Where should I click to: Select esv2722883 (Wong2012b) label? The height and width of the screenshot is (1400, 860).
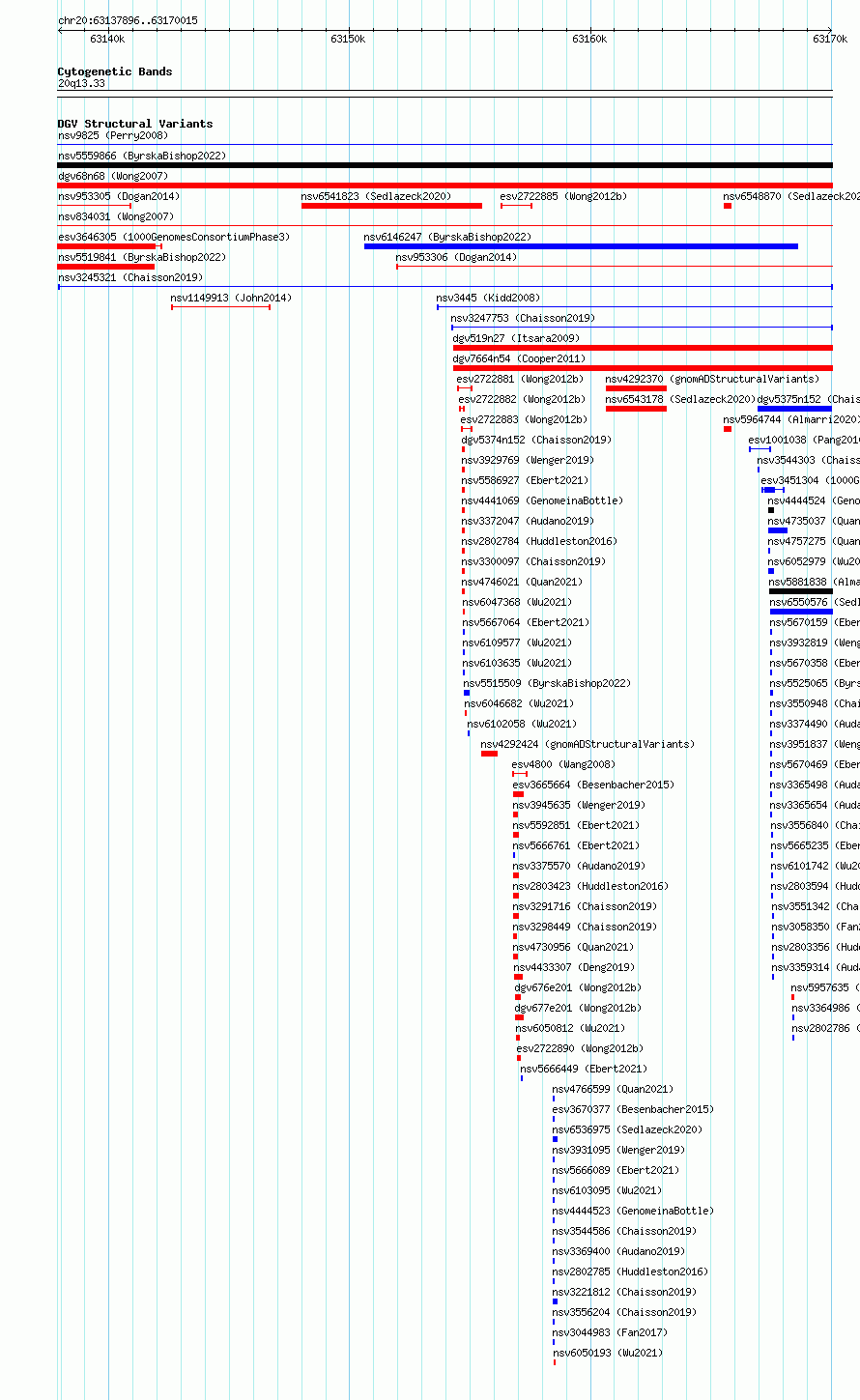coord(524,419)
